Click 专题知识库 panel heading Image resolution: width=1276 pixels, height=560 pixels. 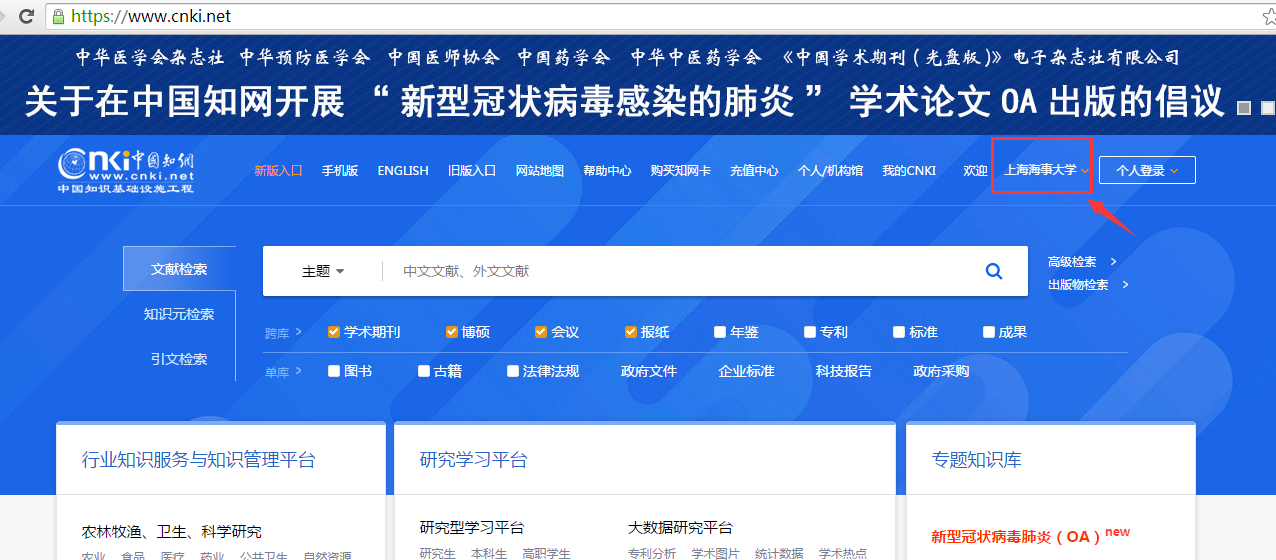[x=977, y=460]
